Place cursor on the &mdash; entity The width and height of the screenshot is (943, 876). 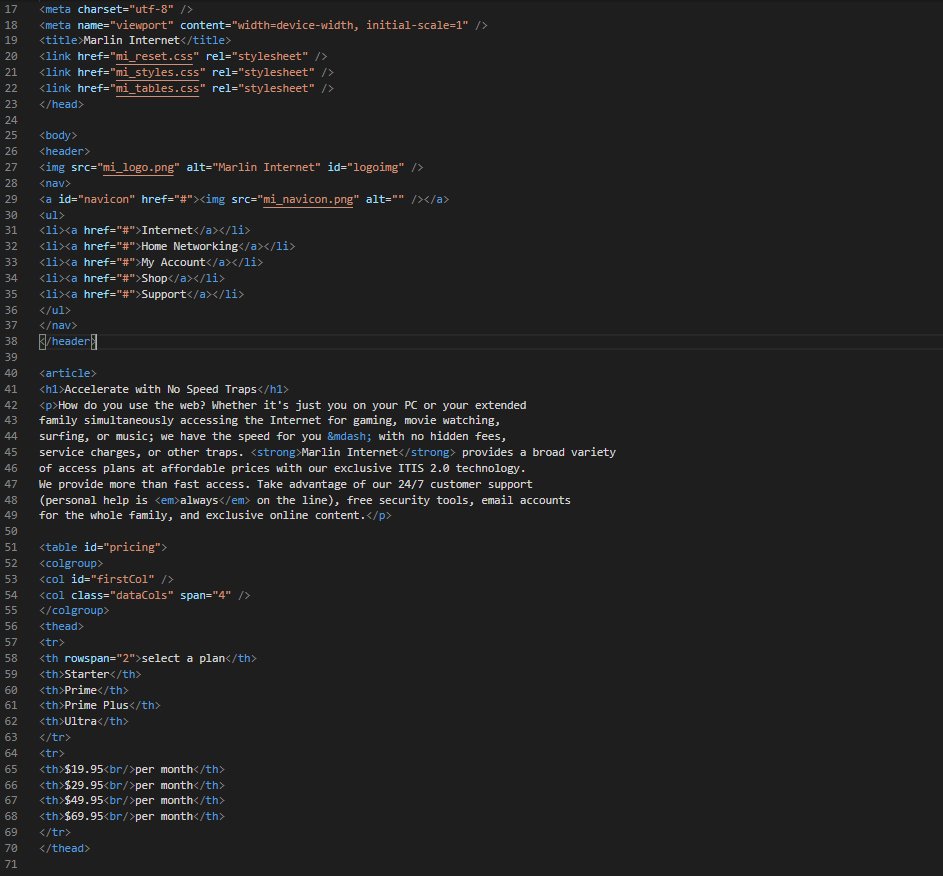[x=349, y=436]
